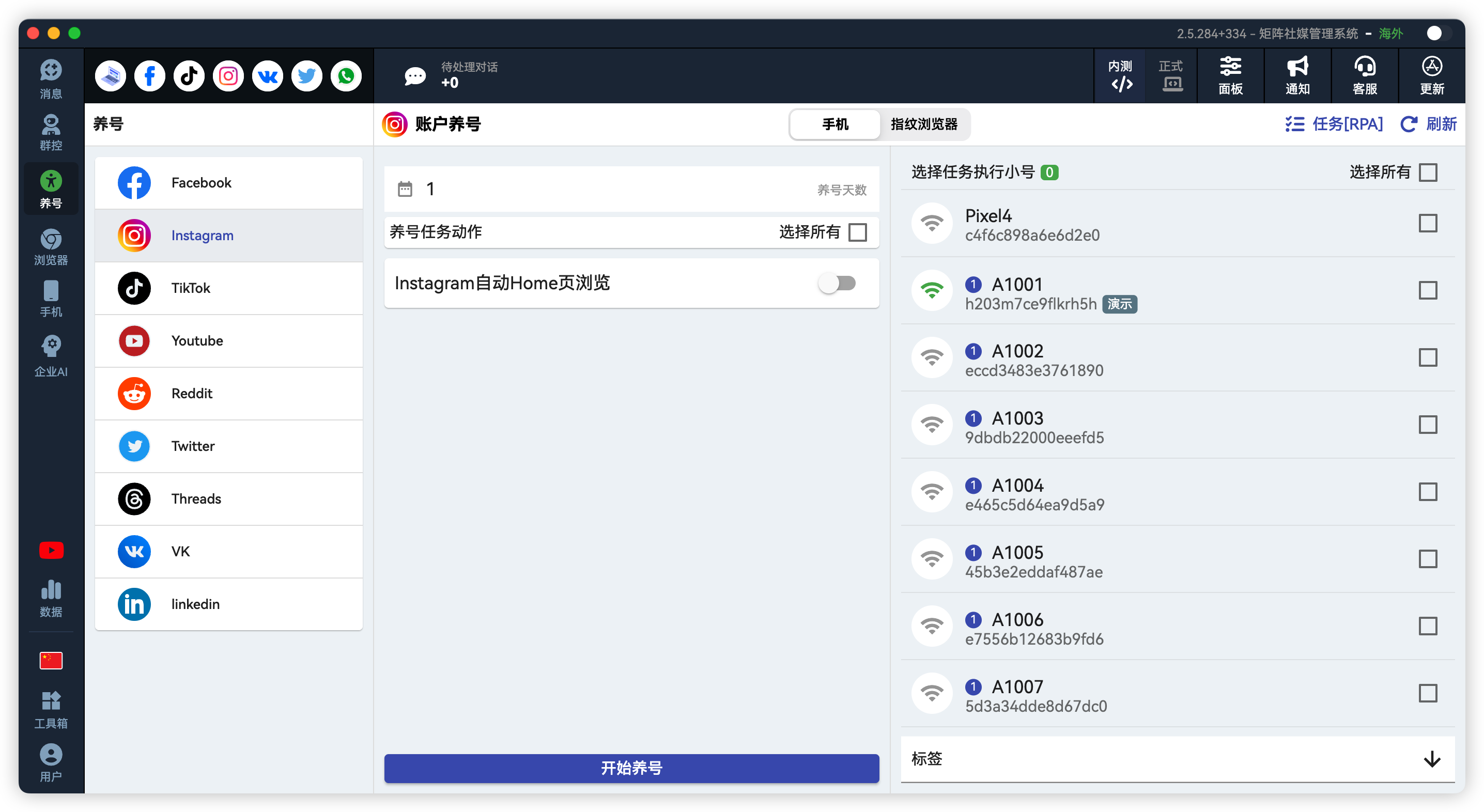Open the 消息 messages sidebar icon
The height and width of the screenshot is (812, 1484).
[x=51, y=79]
